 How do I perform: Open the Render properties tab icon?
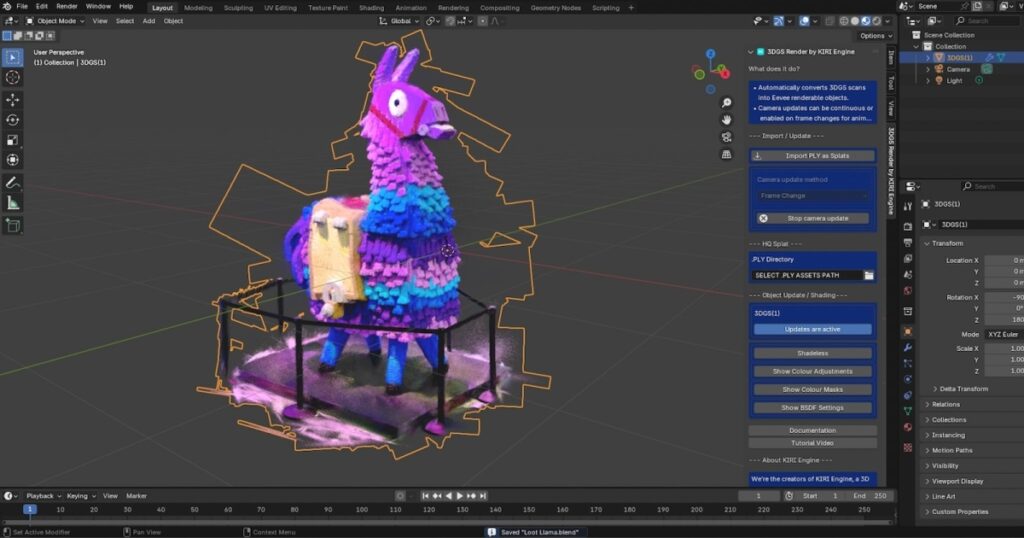(908, 227)
